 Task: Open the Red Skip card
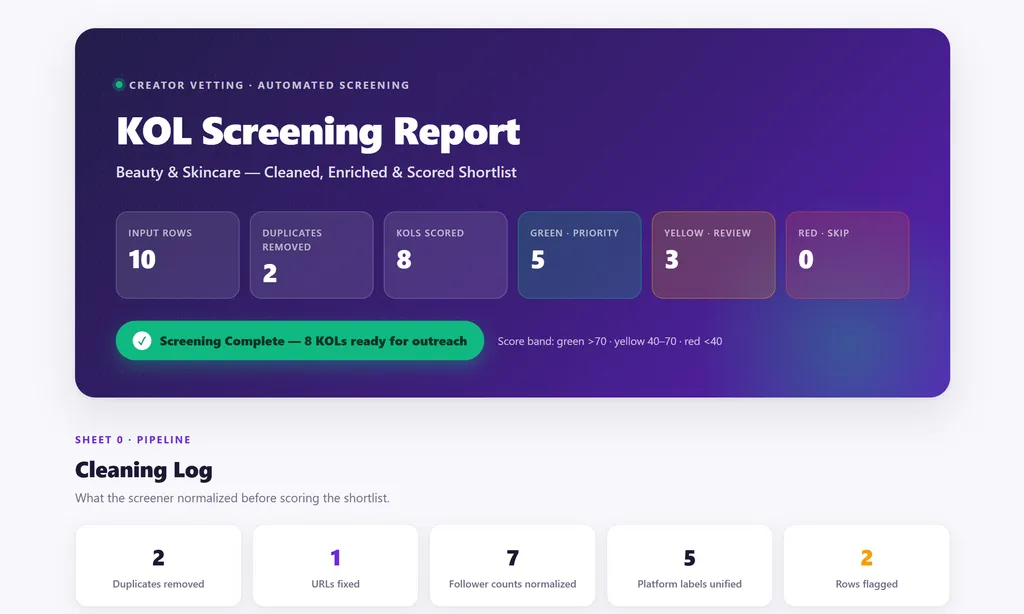pyautogui.click(x=847, y=255)
